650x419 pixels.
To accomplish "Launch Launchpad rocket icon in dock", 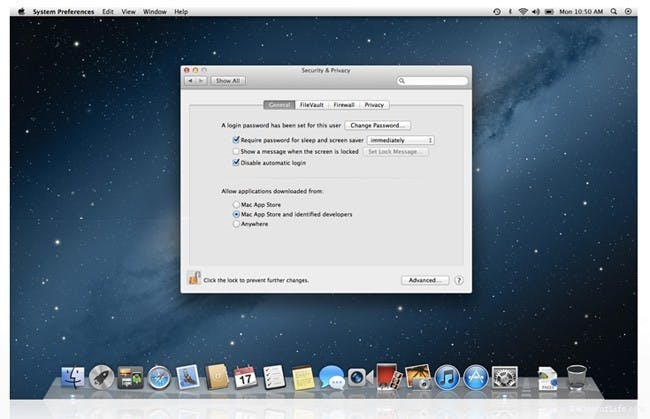I will pyautogui.click(x=102, y=378).
